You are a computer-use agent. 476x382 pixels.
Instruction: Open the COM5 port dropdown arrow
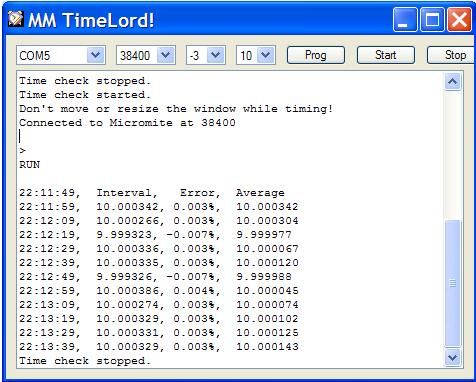tap(96, 55)
